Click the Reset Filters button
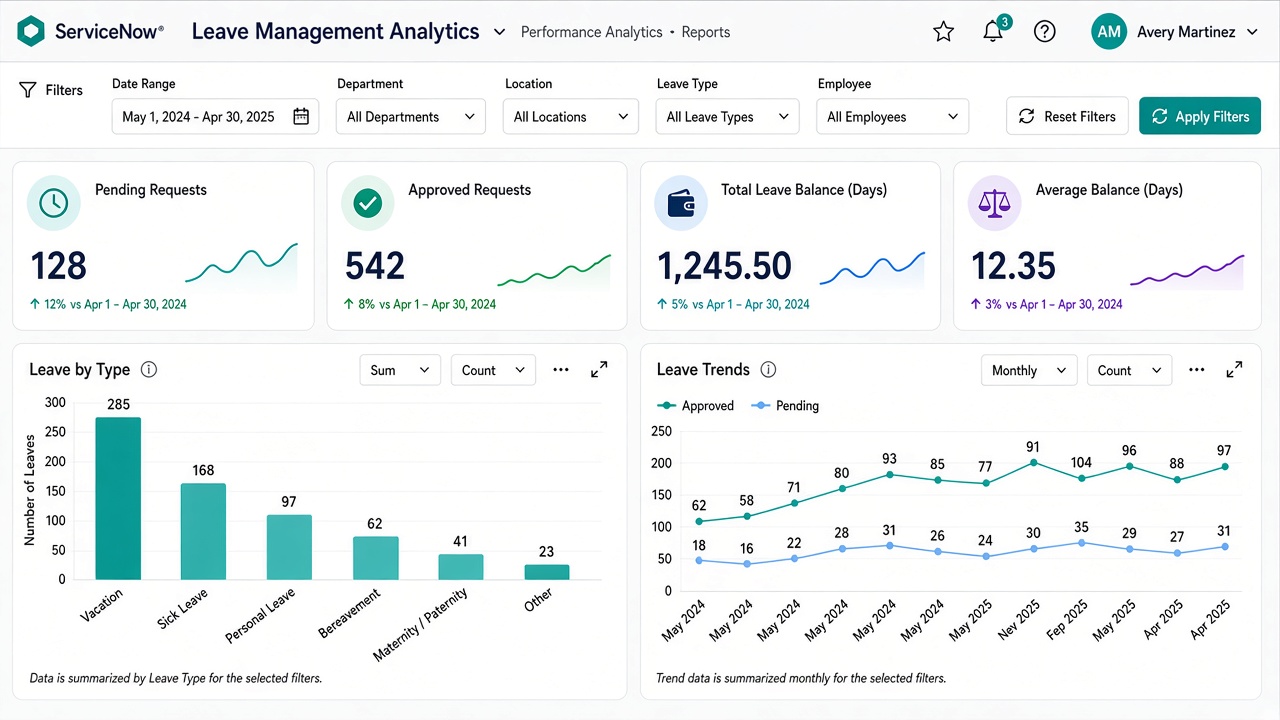The width and height of the screenshot is (1280, 720). 1067,116
